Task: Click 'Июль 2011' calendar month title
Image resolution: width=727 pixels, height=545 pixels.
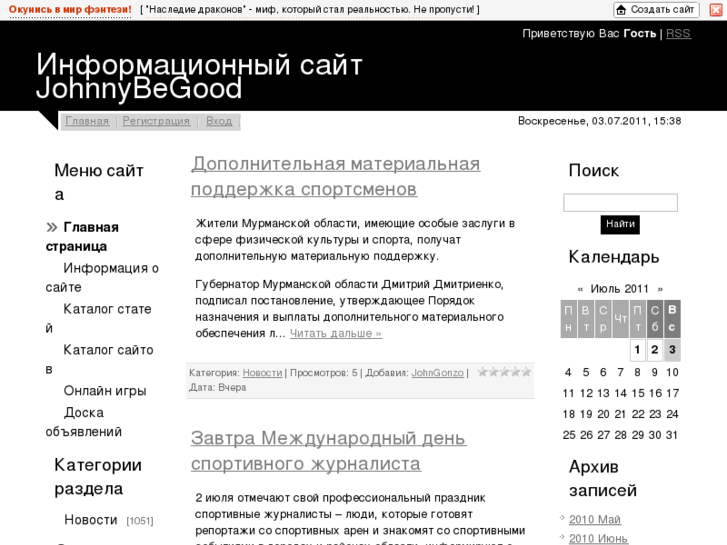Action: coord(619,289)
